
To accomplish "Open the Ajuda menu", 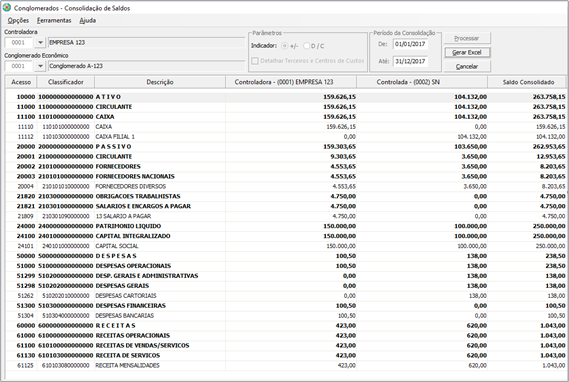I will pos(87,20).
